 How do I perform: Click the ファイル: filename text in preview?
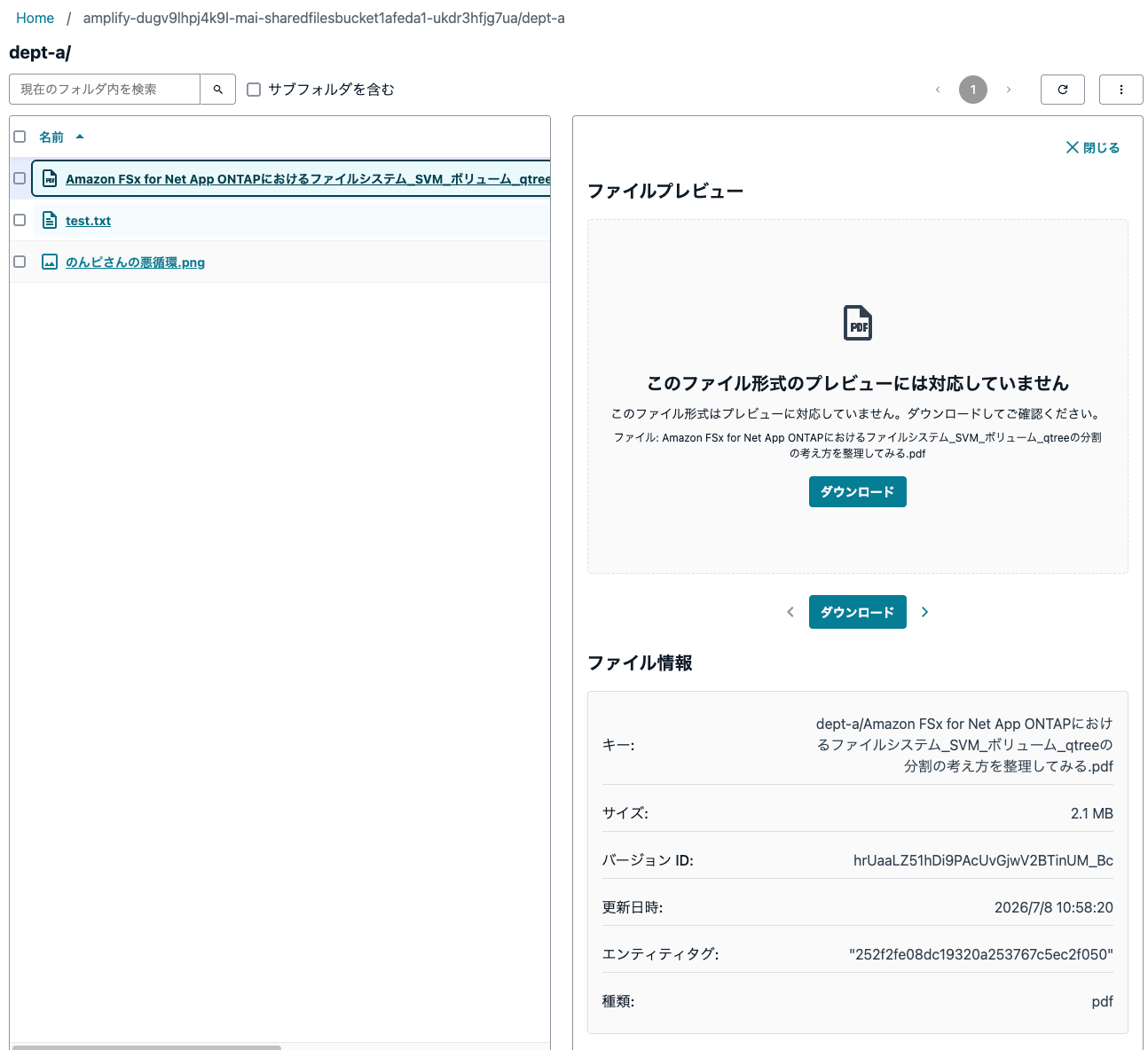[x=858, y=445]
